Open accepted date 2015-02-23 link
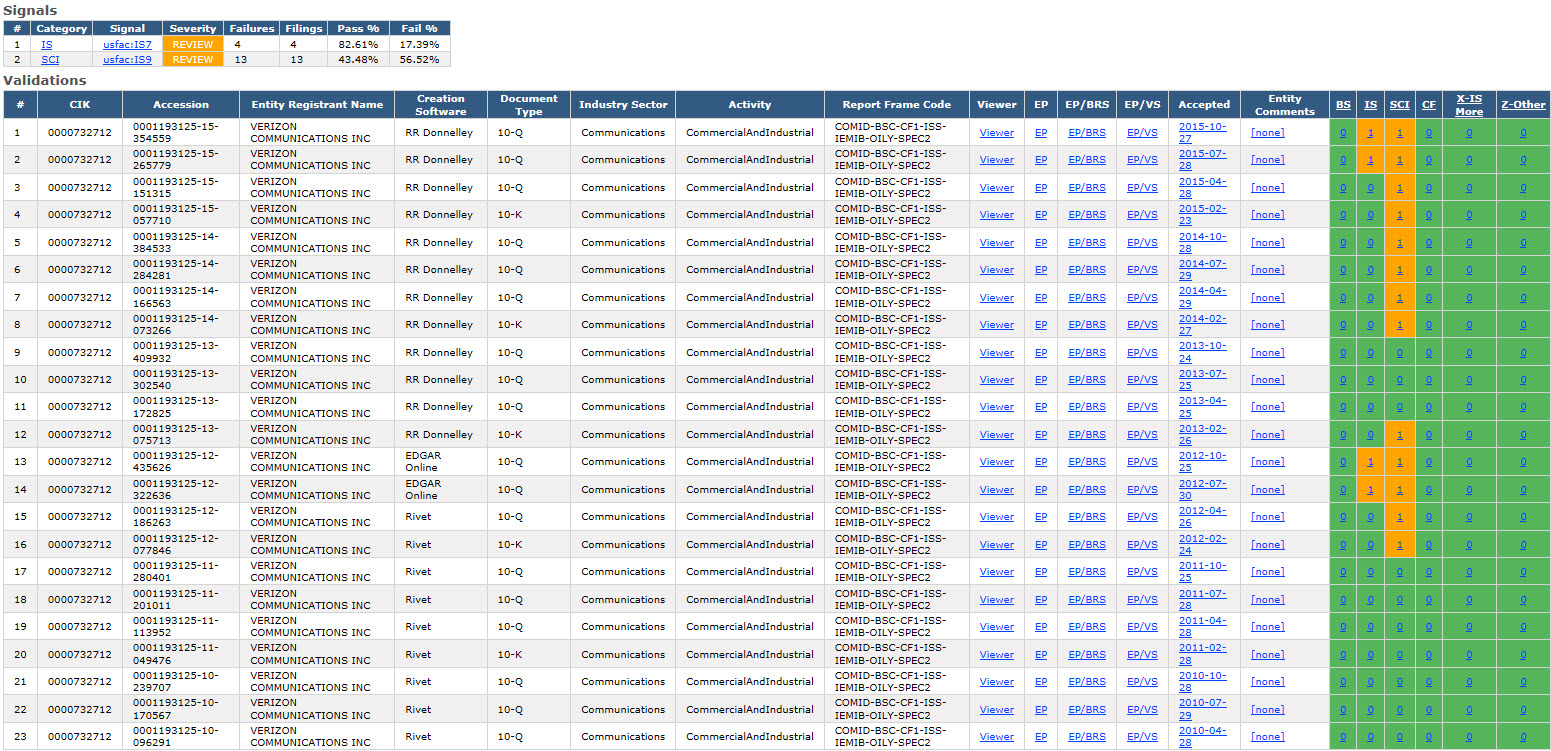This screenshot has height=751, width=1551. tap(1202, 215)
